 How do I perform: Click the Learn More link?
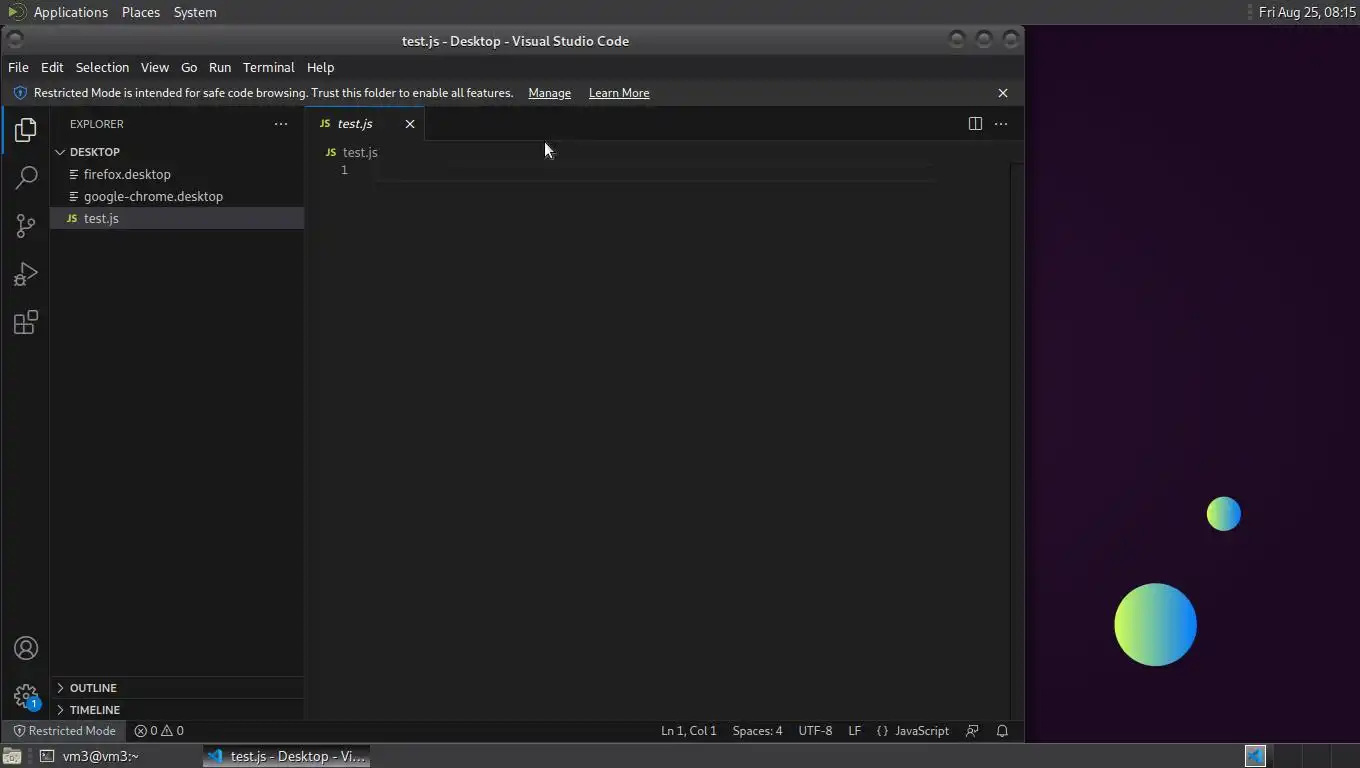(619, 93)
